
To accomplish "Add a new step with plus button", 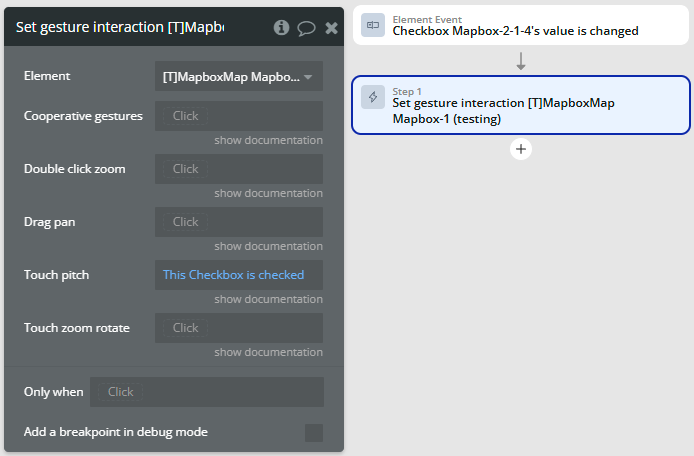I will (x=520, y=149).
